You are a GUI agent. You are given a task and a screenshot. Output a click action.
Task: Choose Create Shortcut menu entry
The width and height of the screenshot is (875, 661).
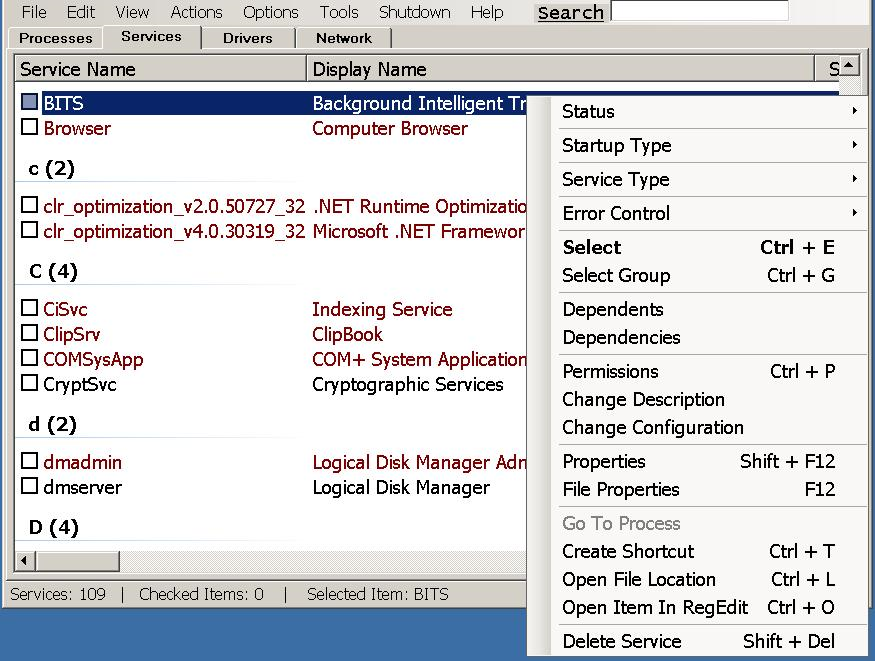tap(711, 551)
